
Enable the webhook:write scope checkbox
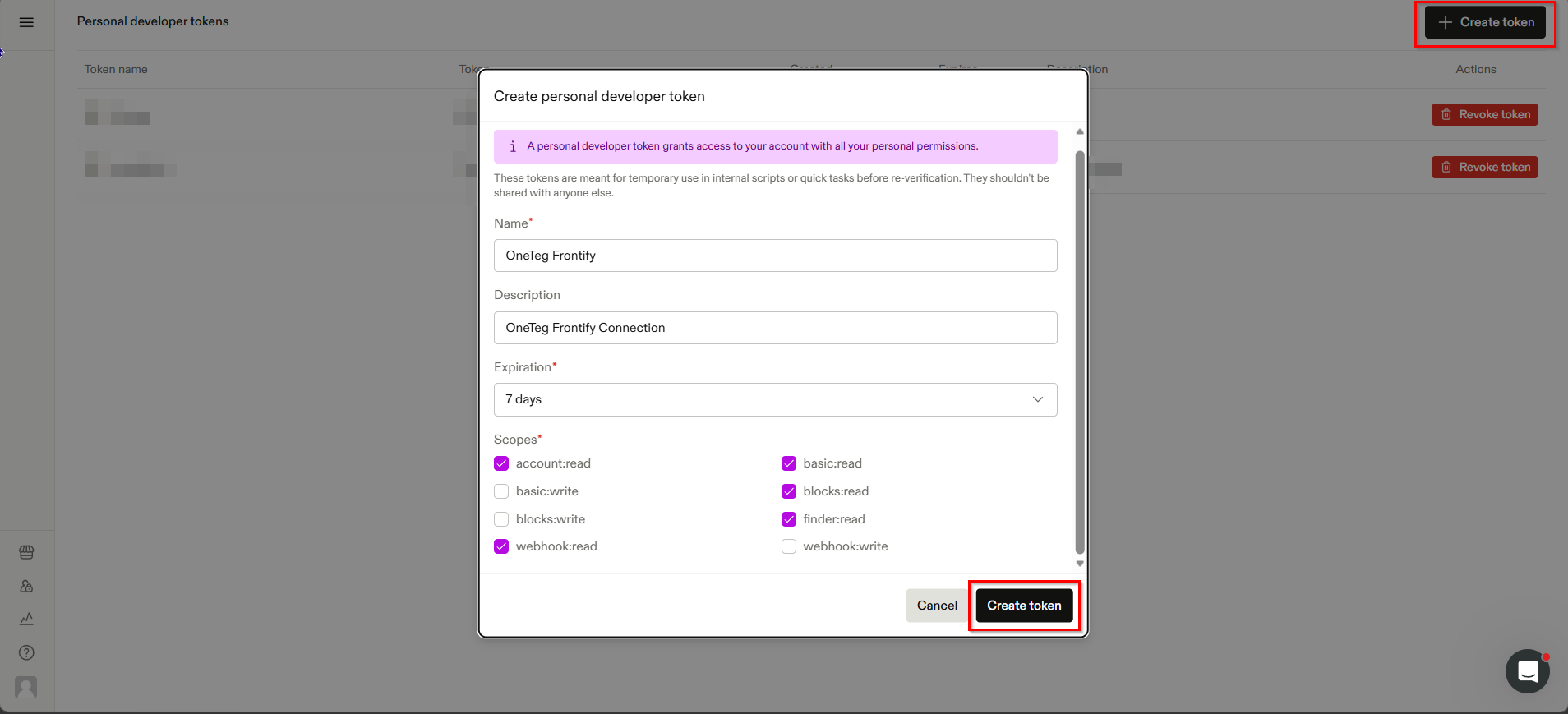tap(789, 546)
